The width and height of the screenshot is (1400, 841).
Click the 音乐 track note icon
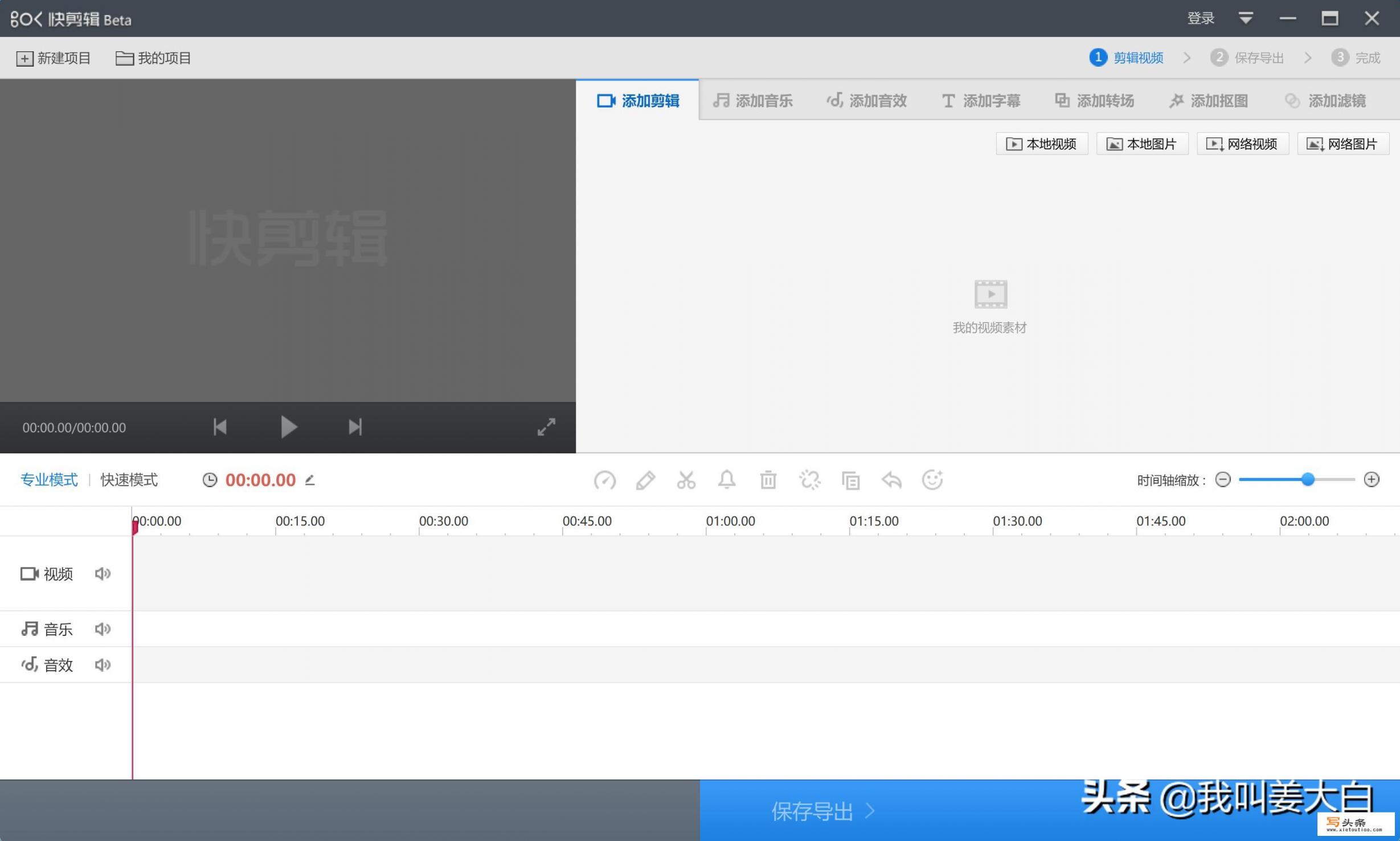(x=30, y=628)
